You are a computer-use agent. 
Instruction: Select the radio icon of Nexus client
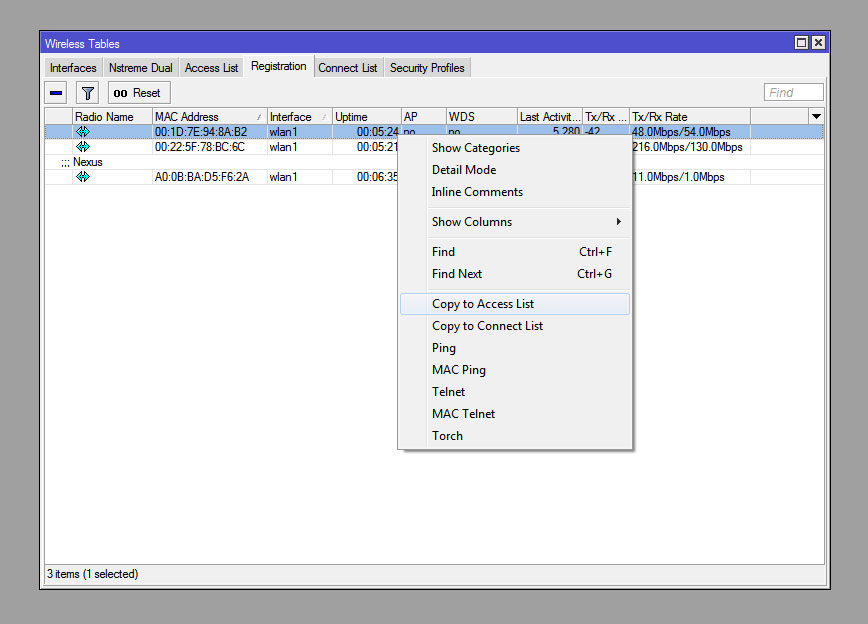[x=83, y=177]
